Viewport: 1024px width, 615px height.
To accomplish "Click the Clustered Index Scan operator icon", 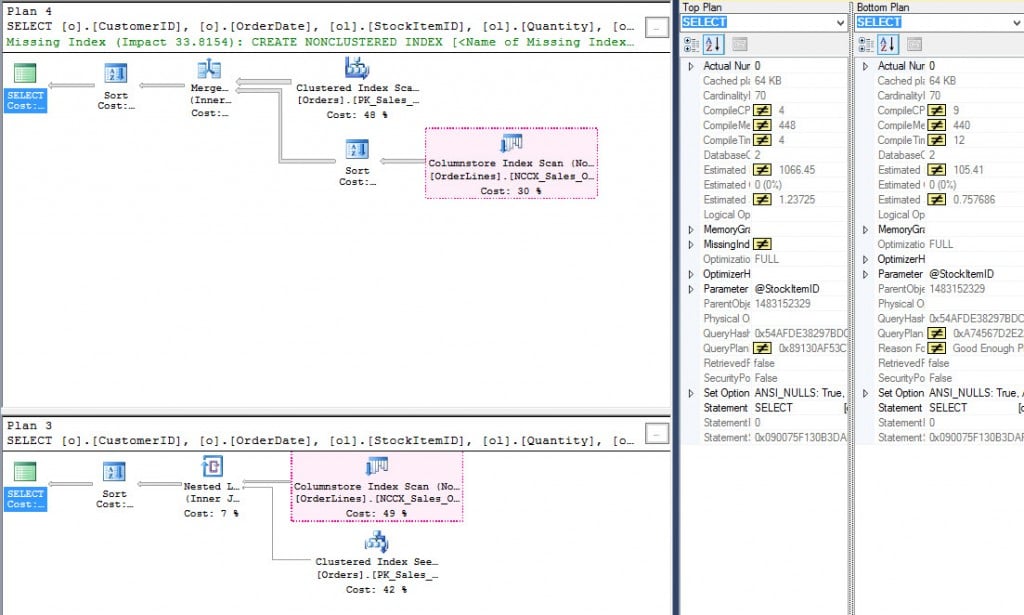I will pyautogui.click(x=357, y=68).
